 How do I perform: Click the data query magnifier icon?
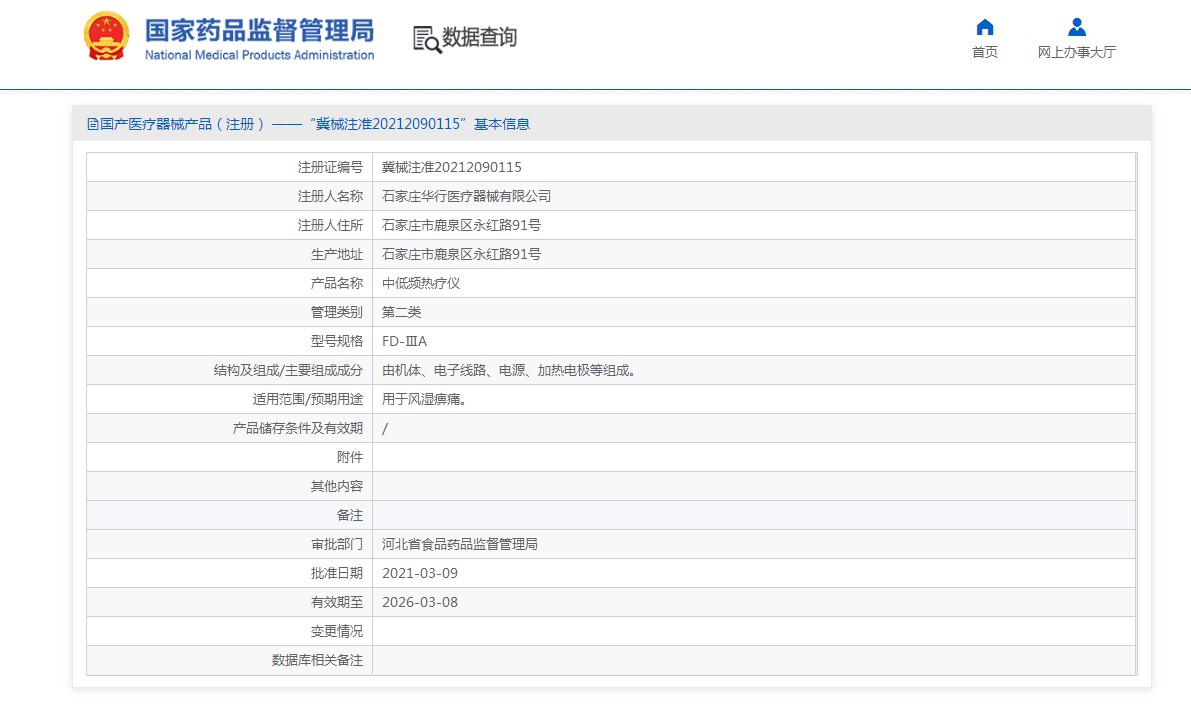pyautogui.click(x=427, y=40)
